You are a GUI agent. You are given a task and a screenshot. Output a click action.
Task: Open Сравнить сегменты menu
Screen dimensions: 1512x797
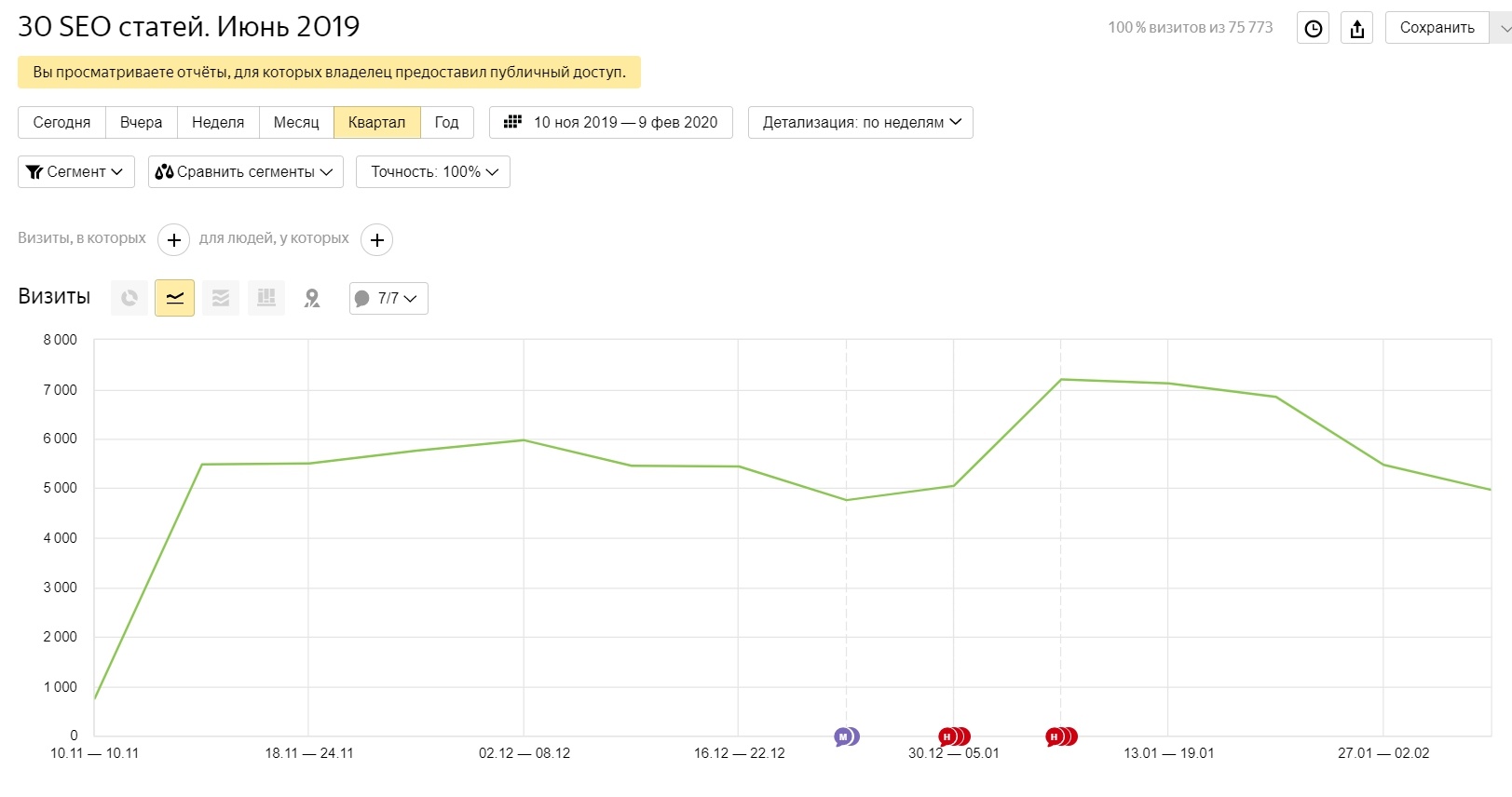tap(246, 172)
